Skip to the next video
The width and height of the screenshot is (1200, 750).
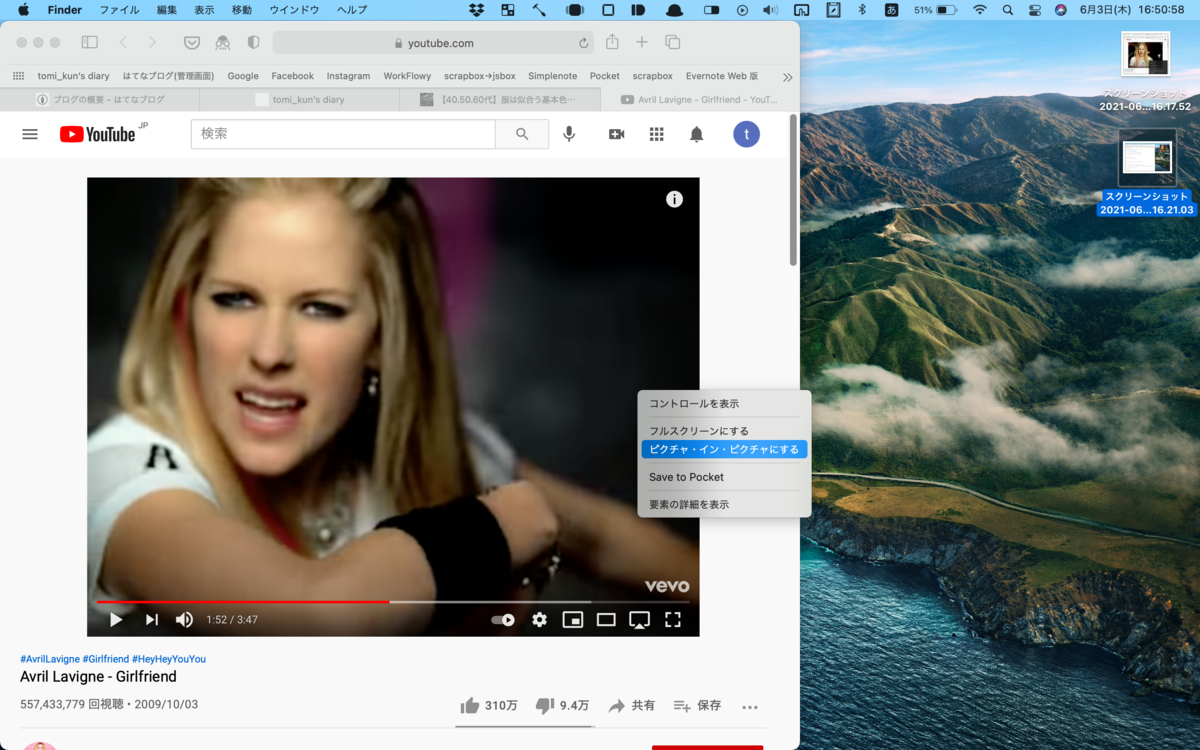point(151,620)
